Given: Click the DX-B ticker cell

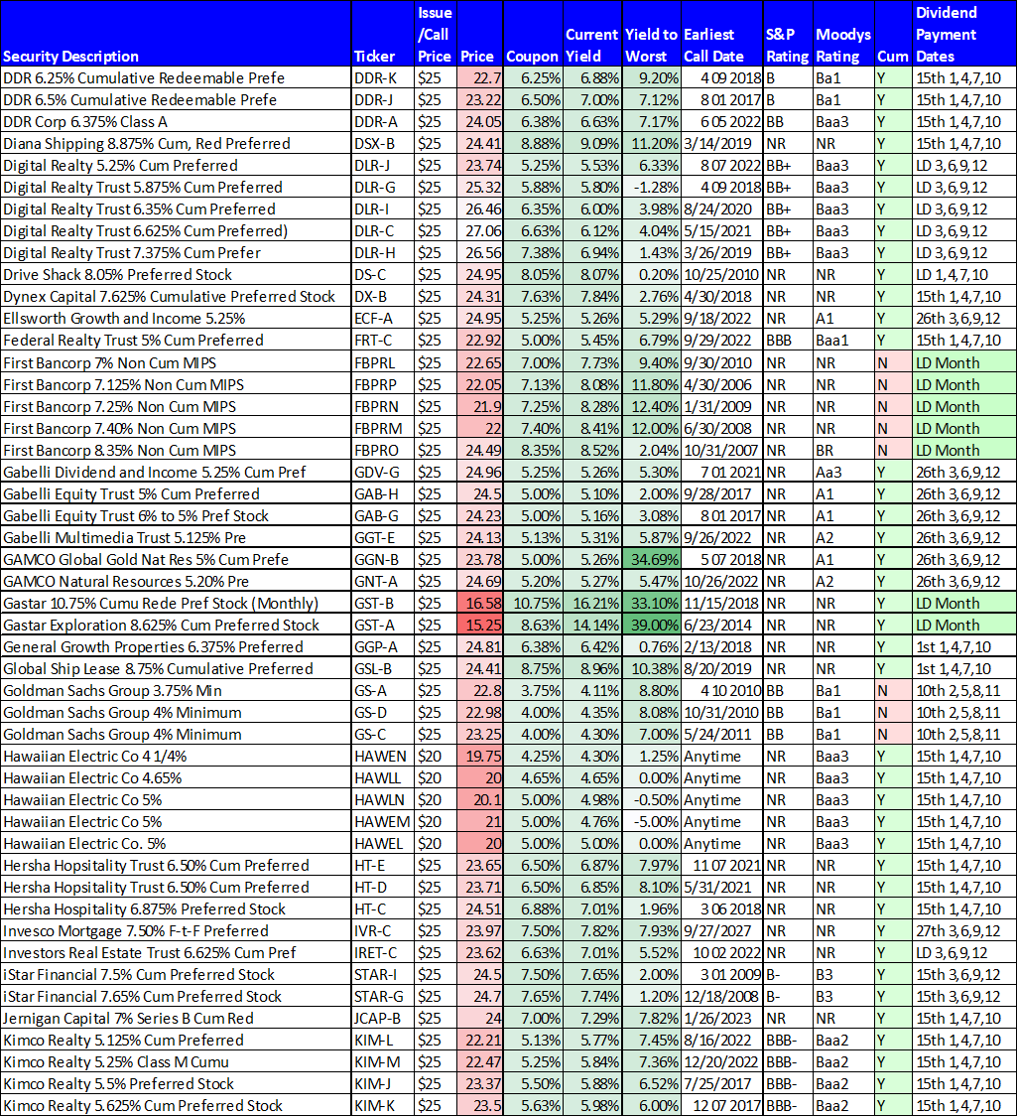Looking at the screenshot, I should [383, 296].
